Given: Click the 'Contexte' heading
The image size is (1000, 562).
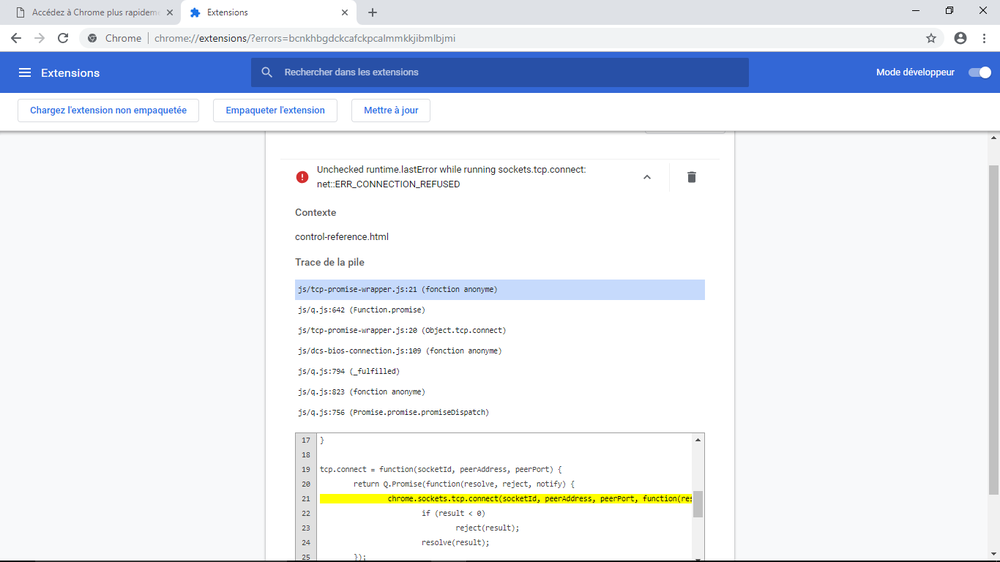Looking at the screenshot, I should [315, 212].
